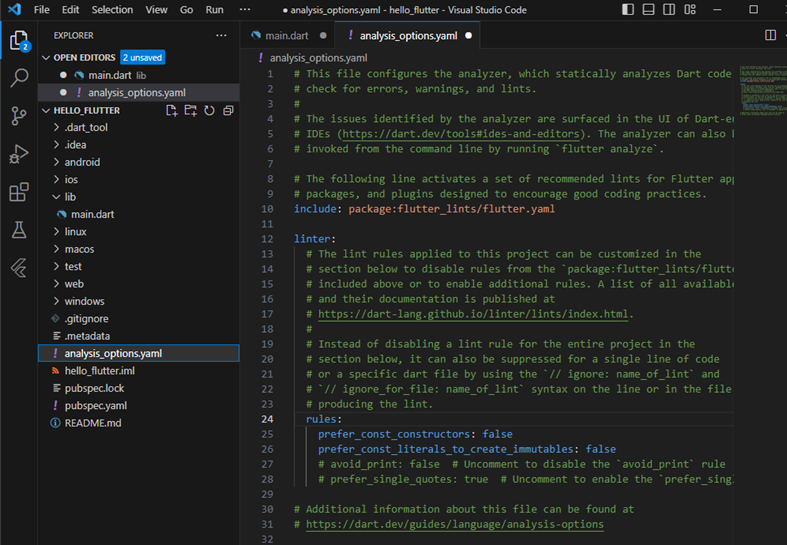
Task: Click unsaved dot beside analysis_options.yaml in Open Editors
Action: point(63,92)
